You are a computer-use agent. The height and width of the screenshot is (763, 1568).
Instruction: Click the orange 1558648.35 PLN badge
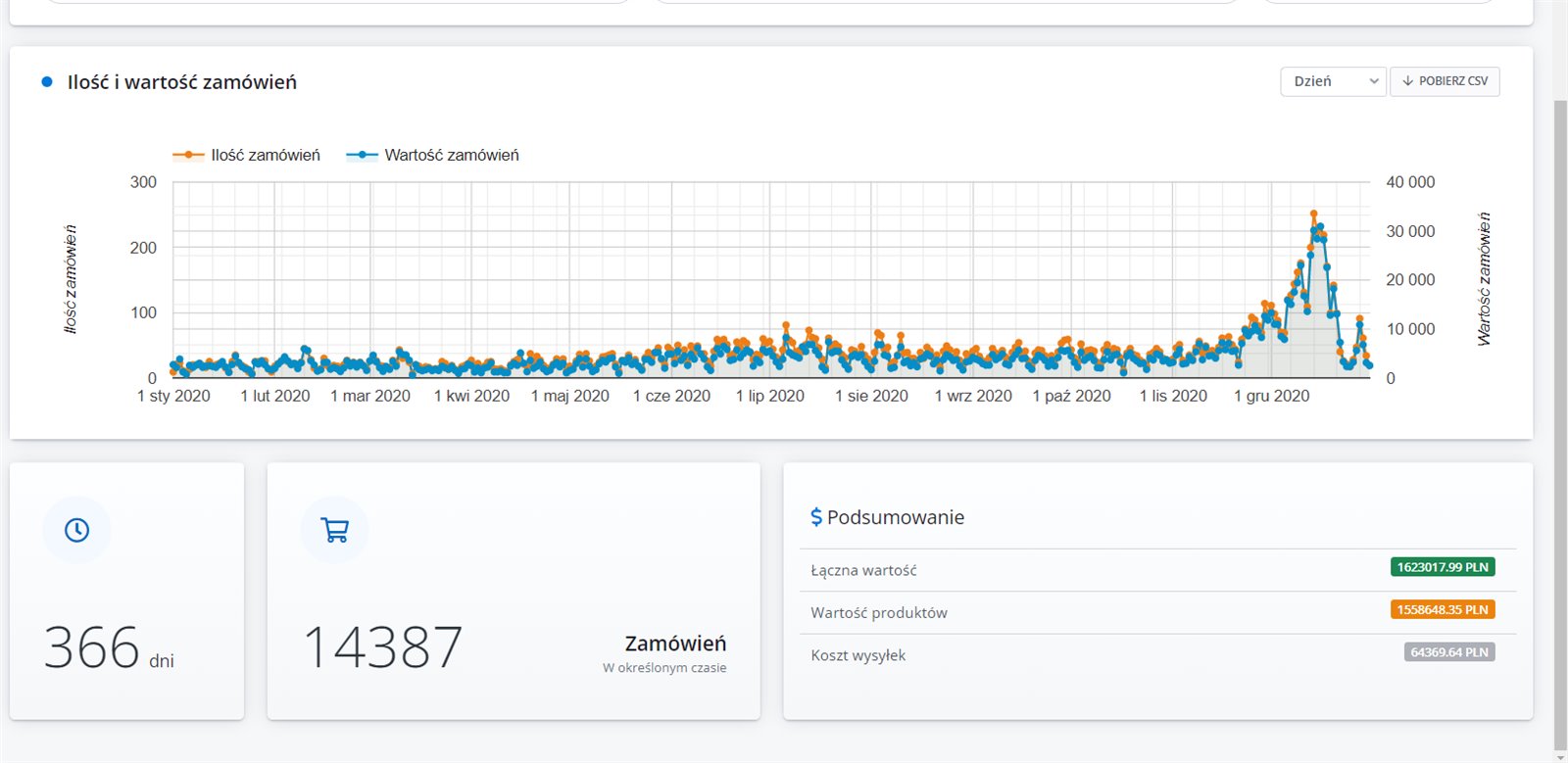click(1442, 610)
